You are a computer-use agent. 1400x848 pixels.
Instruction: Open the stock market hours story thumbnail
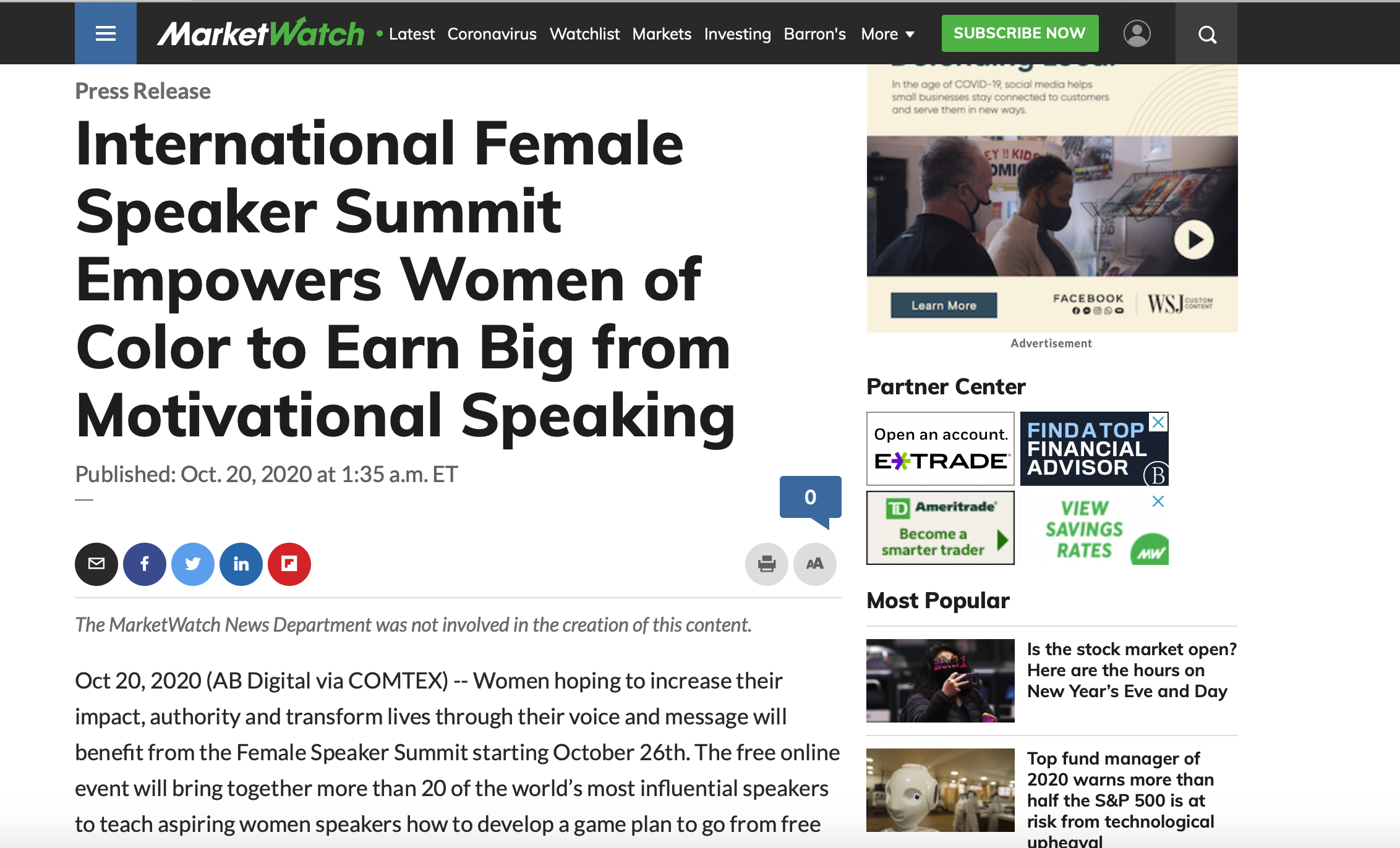tap(940, 681)
